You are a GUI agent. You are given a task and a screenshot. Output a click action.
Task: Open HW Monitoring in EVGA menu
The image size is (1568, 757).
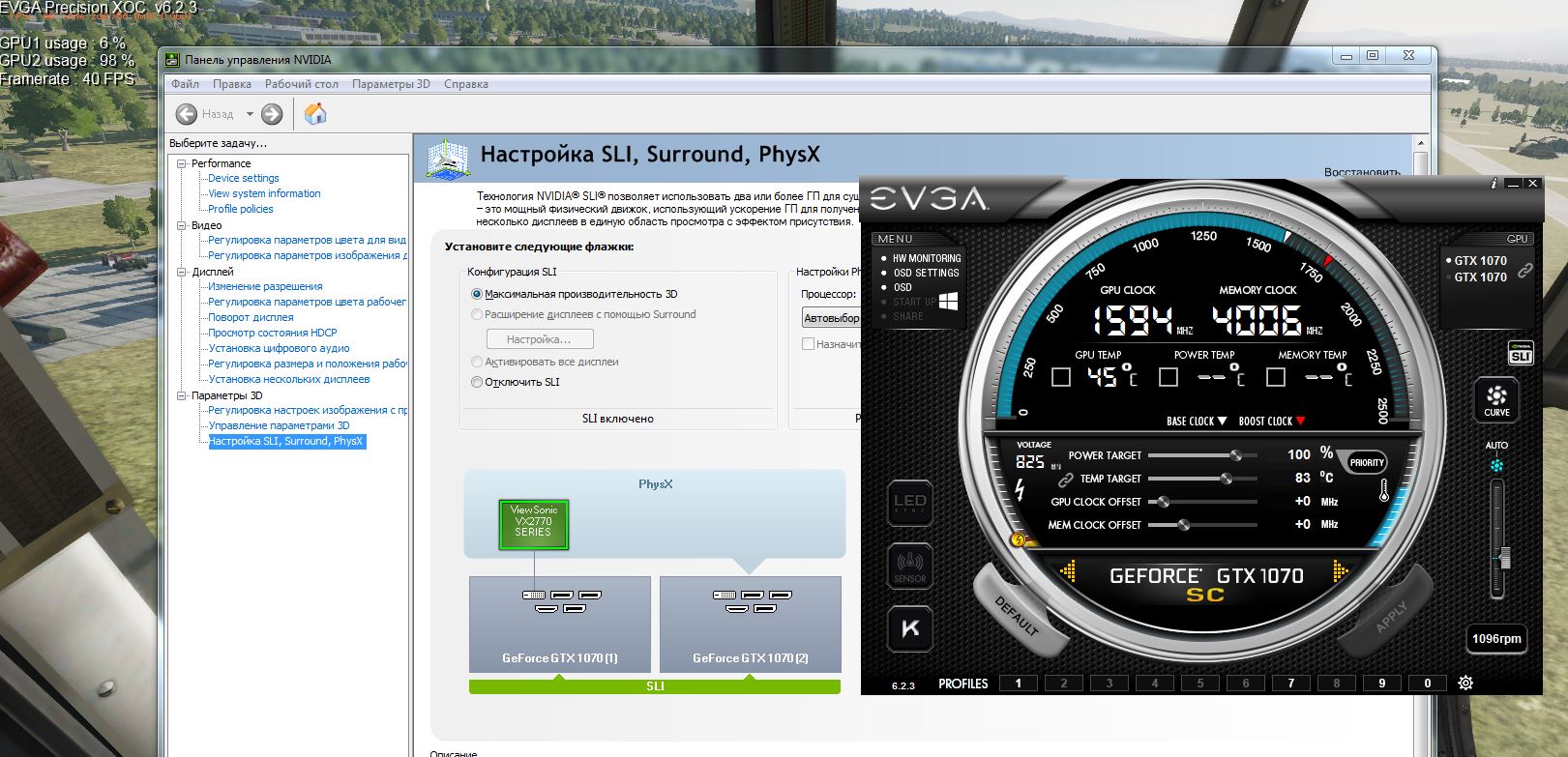927,258
